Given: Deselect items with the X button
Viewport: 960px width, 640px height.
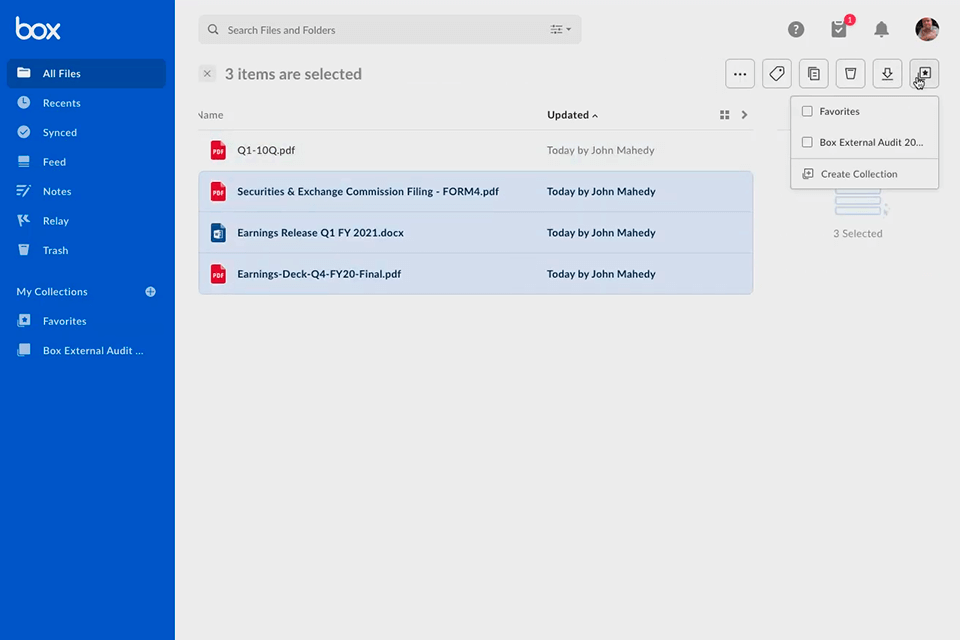Looking at the screenshot, I should [x=207, y=73].
